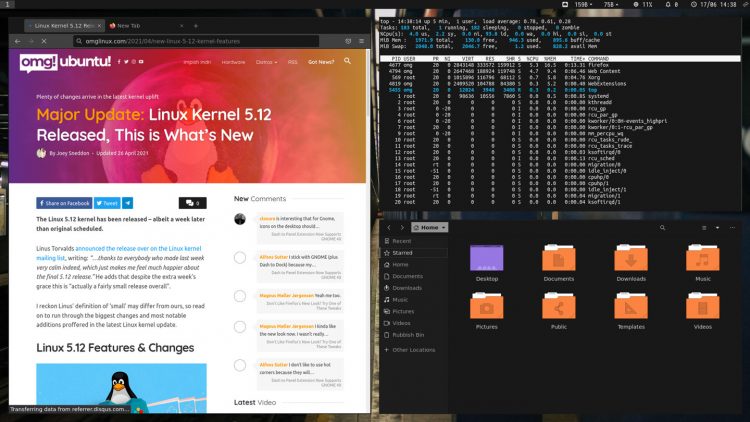750x422 pixels.
Task: Select the Videos folder icon in grid
Action: point(703,306)
